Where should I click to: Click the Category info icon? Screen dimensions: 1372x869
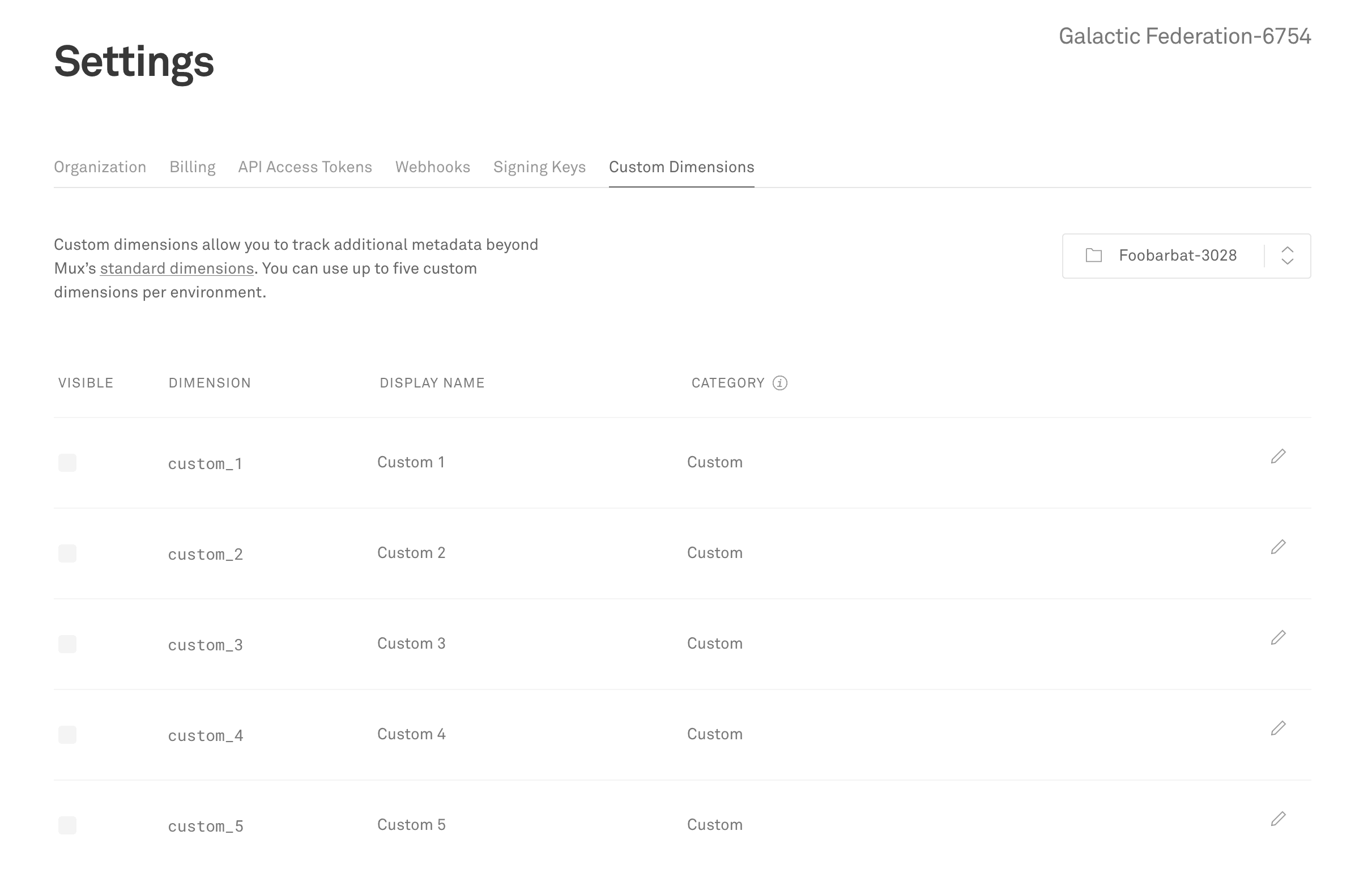(779, 383)
